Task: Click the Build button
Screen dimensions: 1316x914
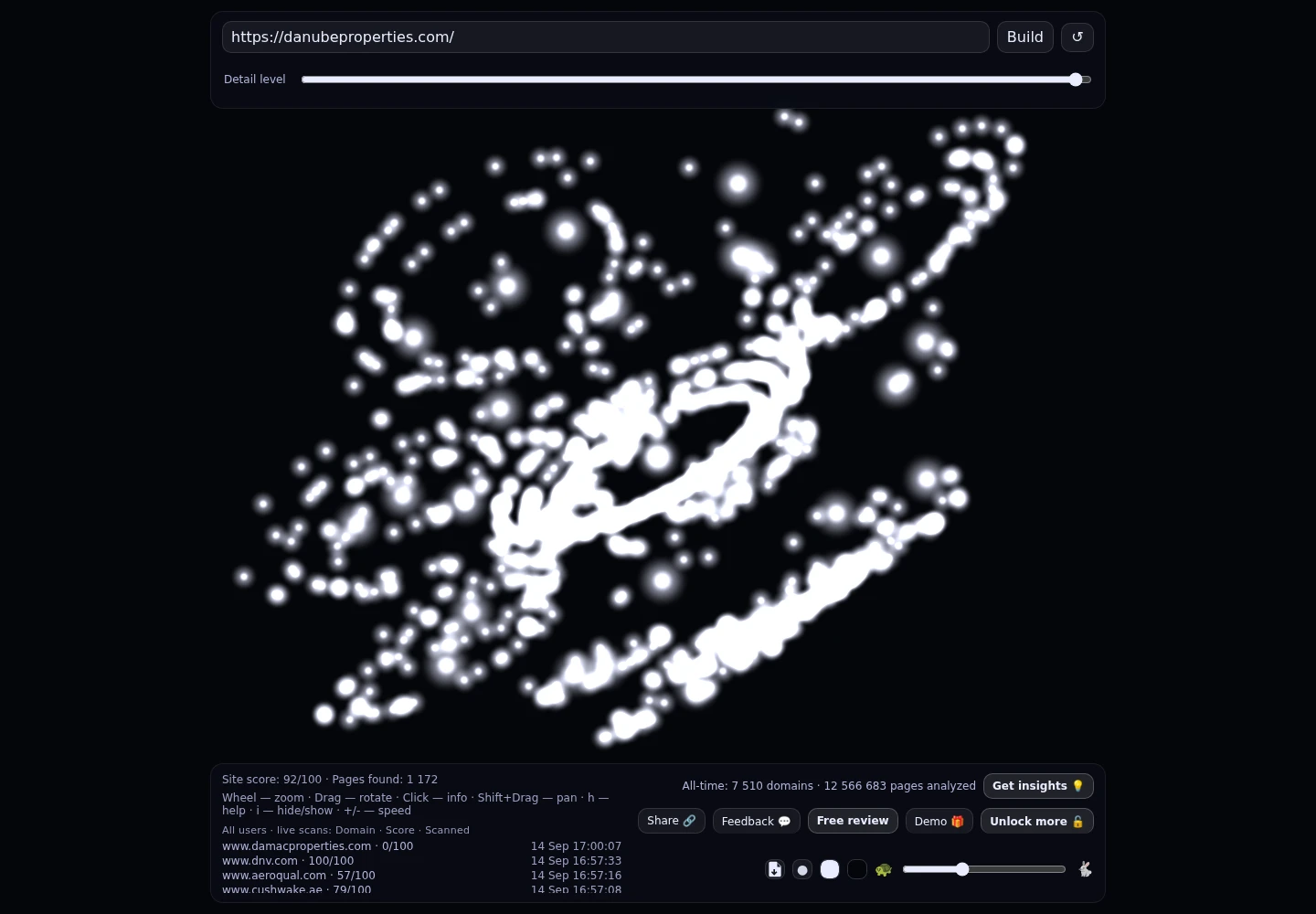Action: click(1025, 37)
